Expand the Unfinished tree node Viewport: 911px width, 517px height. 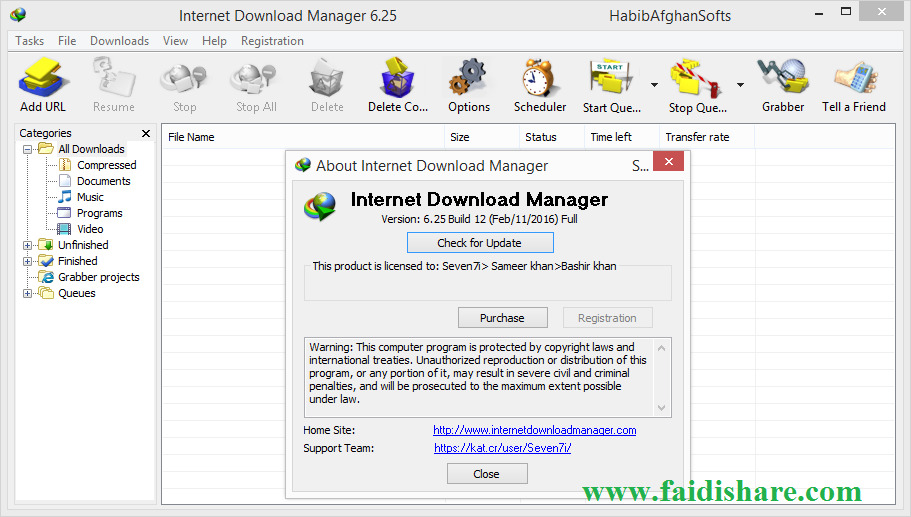(x=27, y=245)
